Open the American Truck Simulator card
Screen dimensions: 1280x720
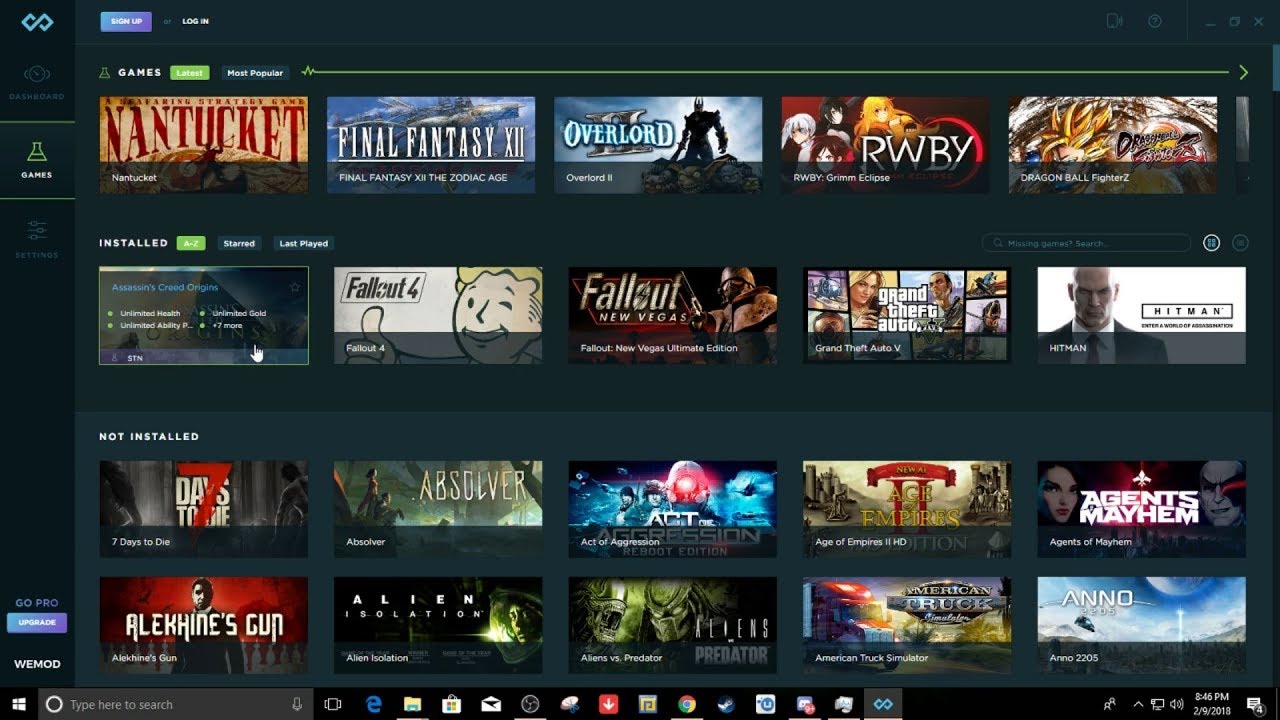907,625
